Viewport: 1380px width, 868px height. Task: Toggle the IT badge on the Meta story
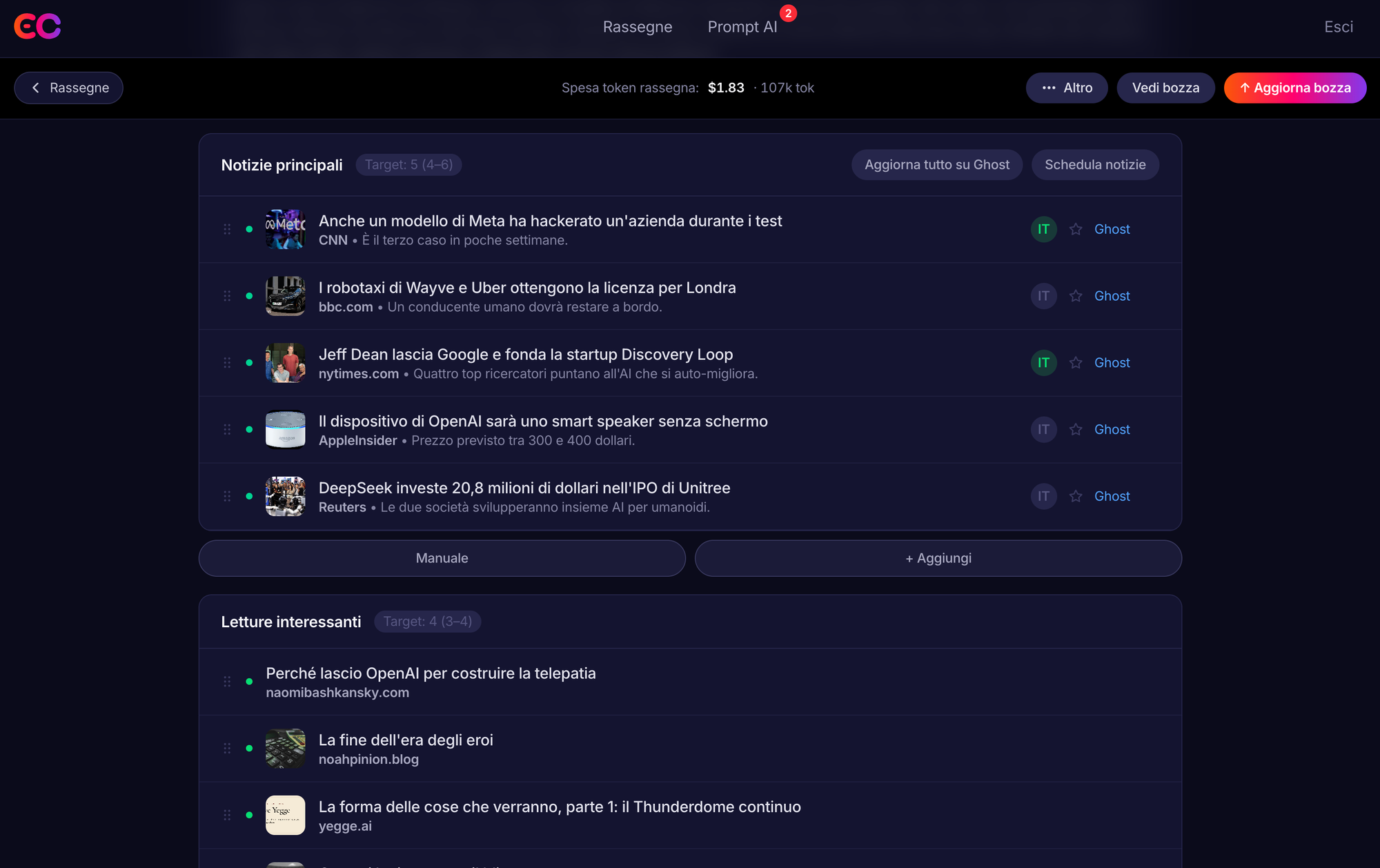click(1043, 229)
